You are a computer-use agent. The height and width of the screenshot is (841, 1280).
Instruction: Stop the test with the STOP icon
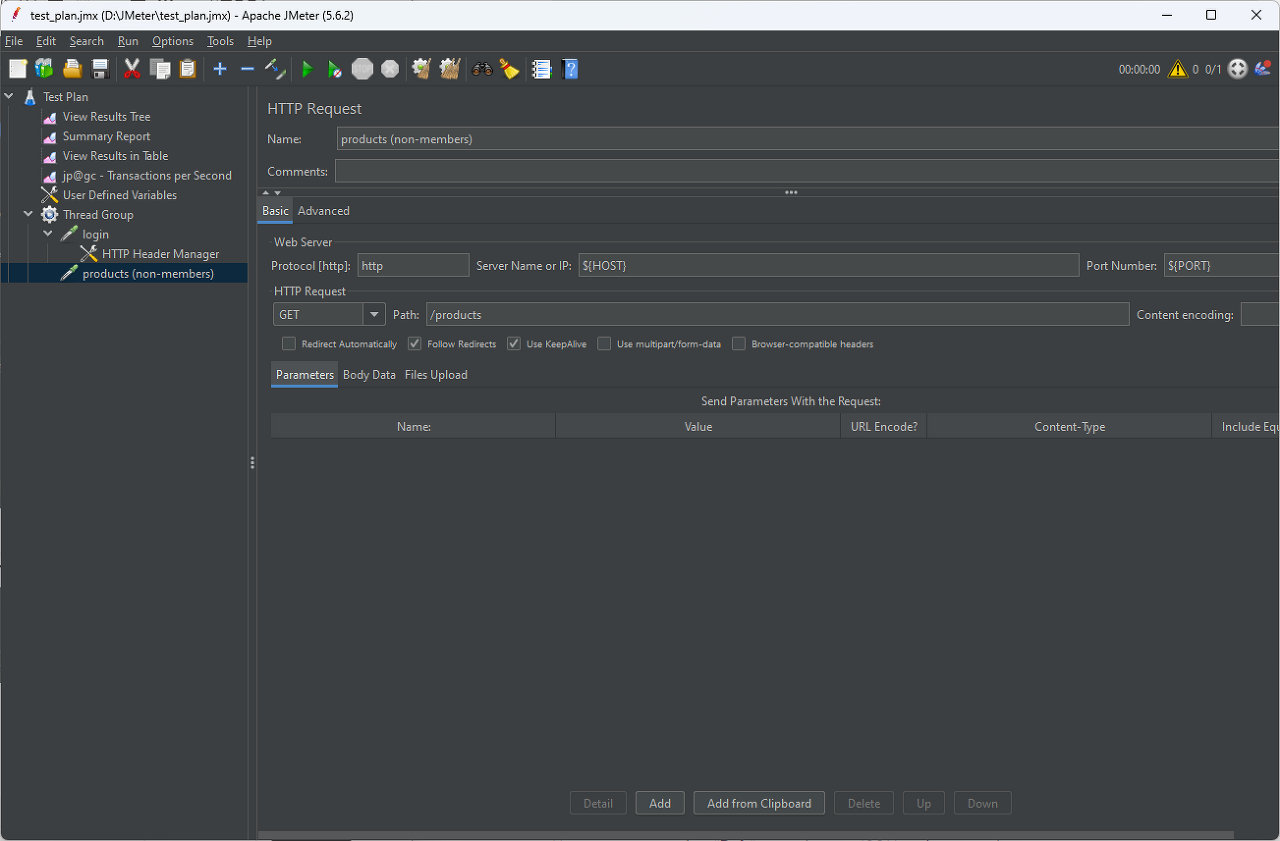[x=362, y=69]
